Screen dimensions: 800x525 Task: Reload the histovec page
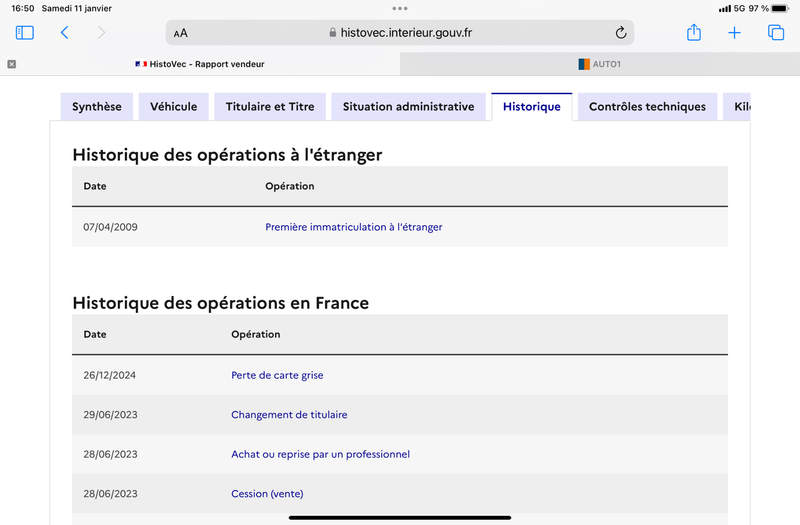click(x=620, y=33)
